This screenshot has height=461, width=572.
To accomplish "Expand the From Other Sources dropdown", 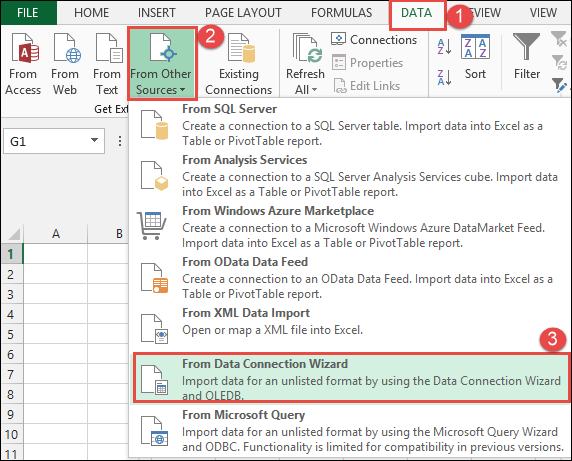I will click(161, 63).
